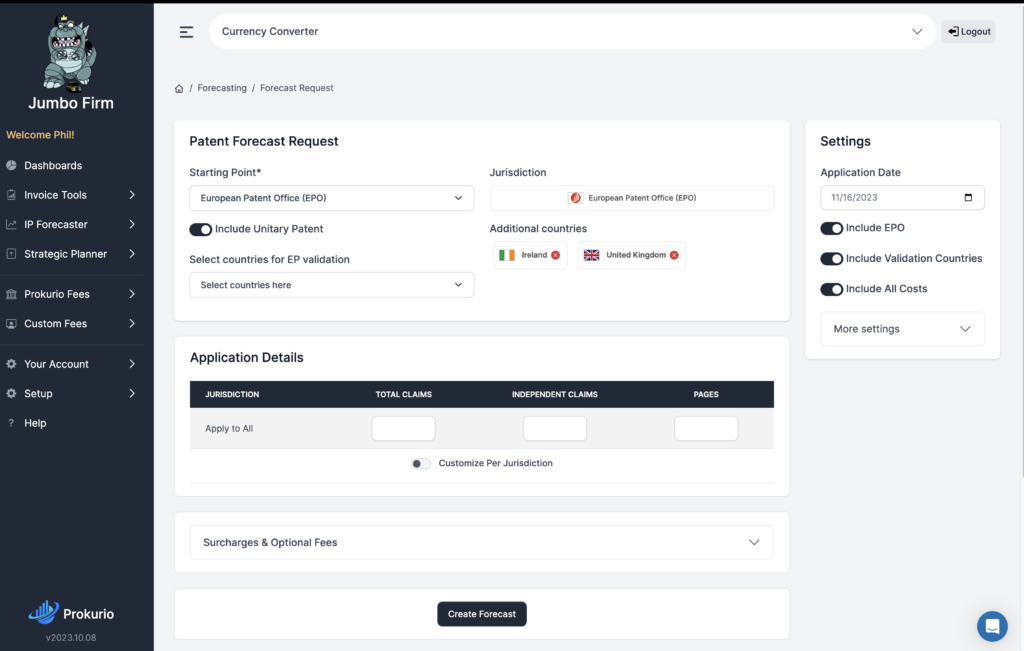This screenshot has width=1024, height=651.
Task: Click the Strategic Planner sidebar icon
Action: tap(11, 253)
